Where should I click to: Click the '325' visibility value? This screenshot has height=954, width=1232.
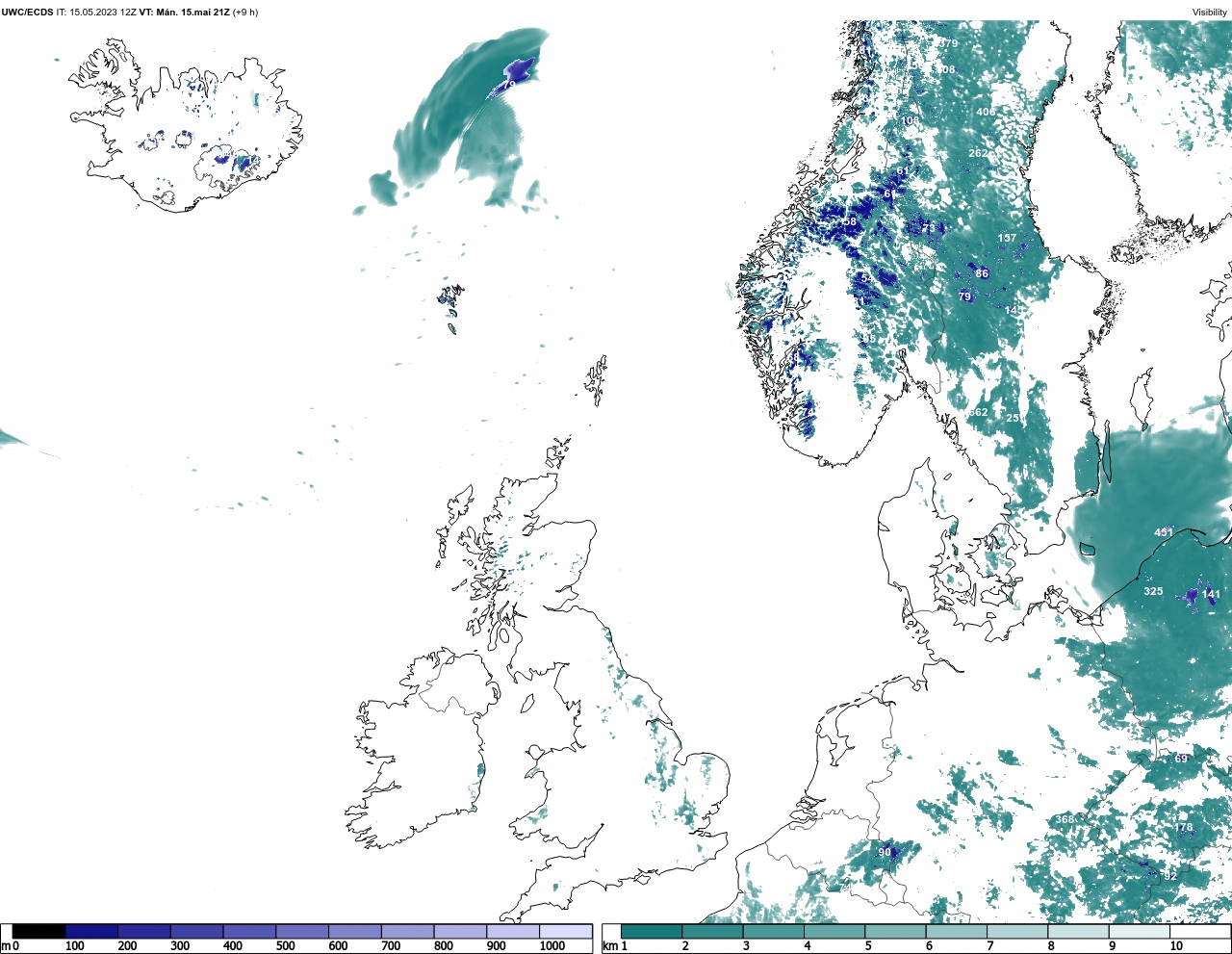1153,591
